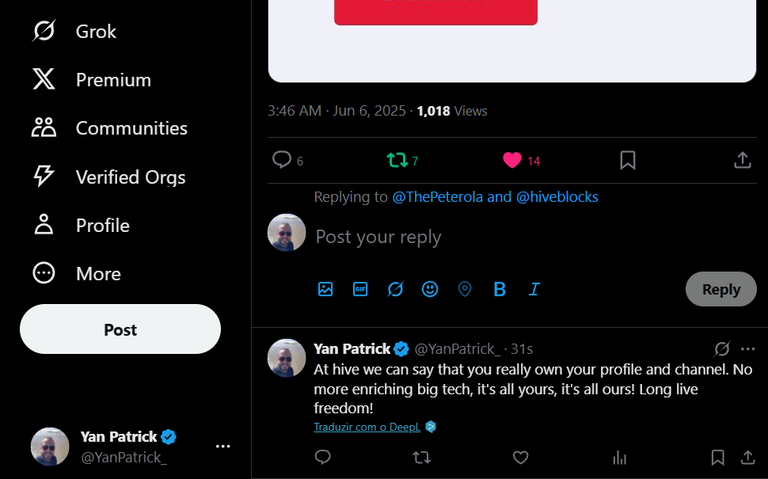Open the emoji picker in the composer
This screenshot has width=768, height=479.
coord(430,289)
